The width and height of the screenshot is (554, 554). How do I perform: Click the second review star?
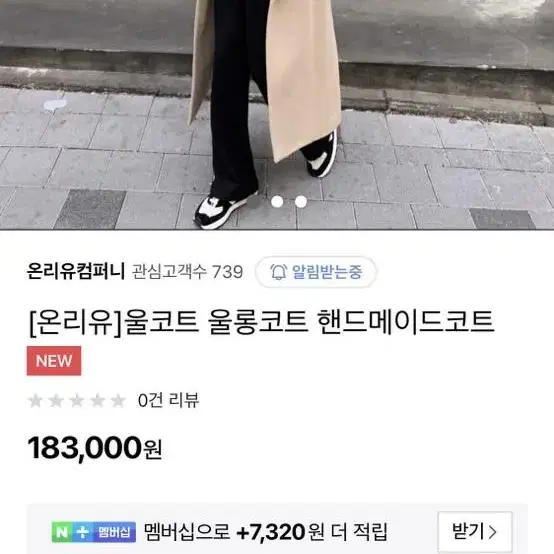click(x=56, y=401)
